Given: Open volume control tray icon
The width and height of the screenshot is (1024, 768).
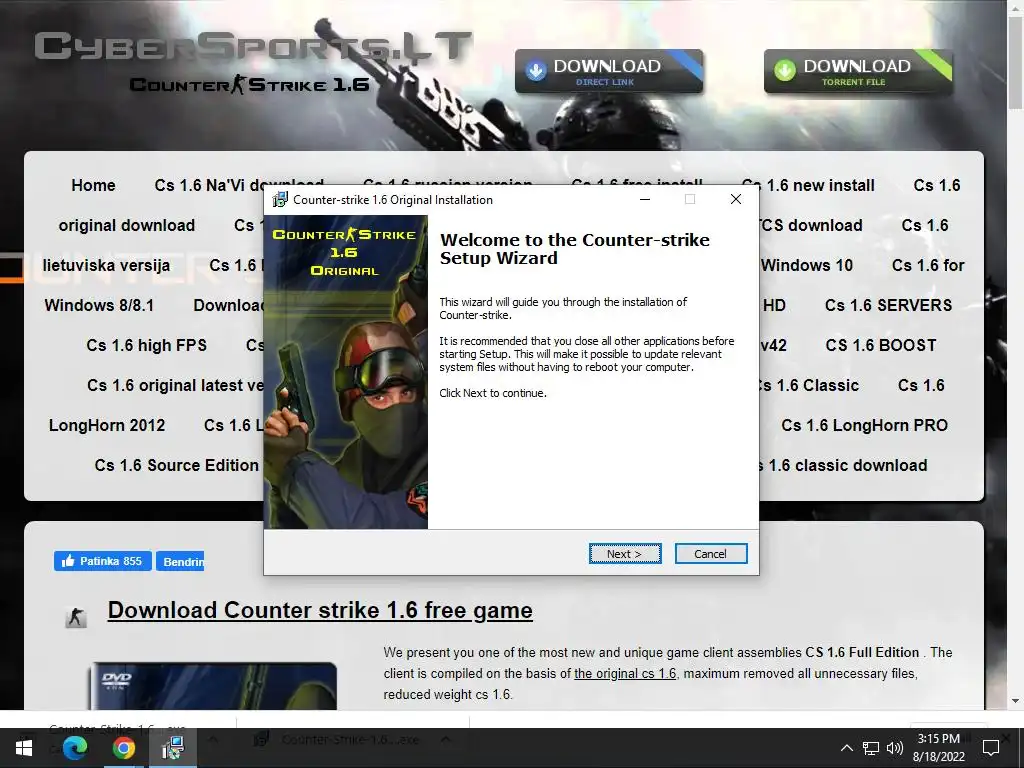Looking at the screenshot, I should tap(895, 748).
